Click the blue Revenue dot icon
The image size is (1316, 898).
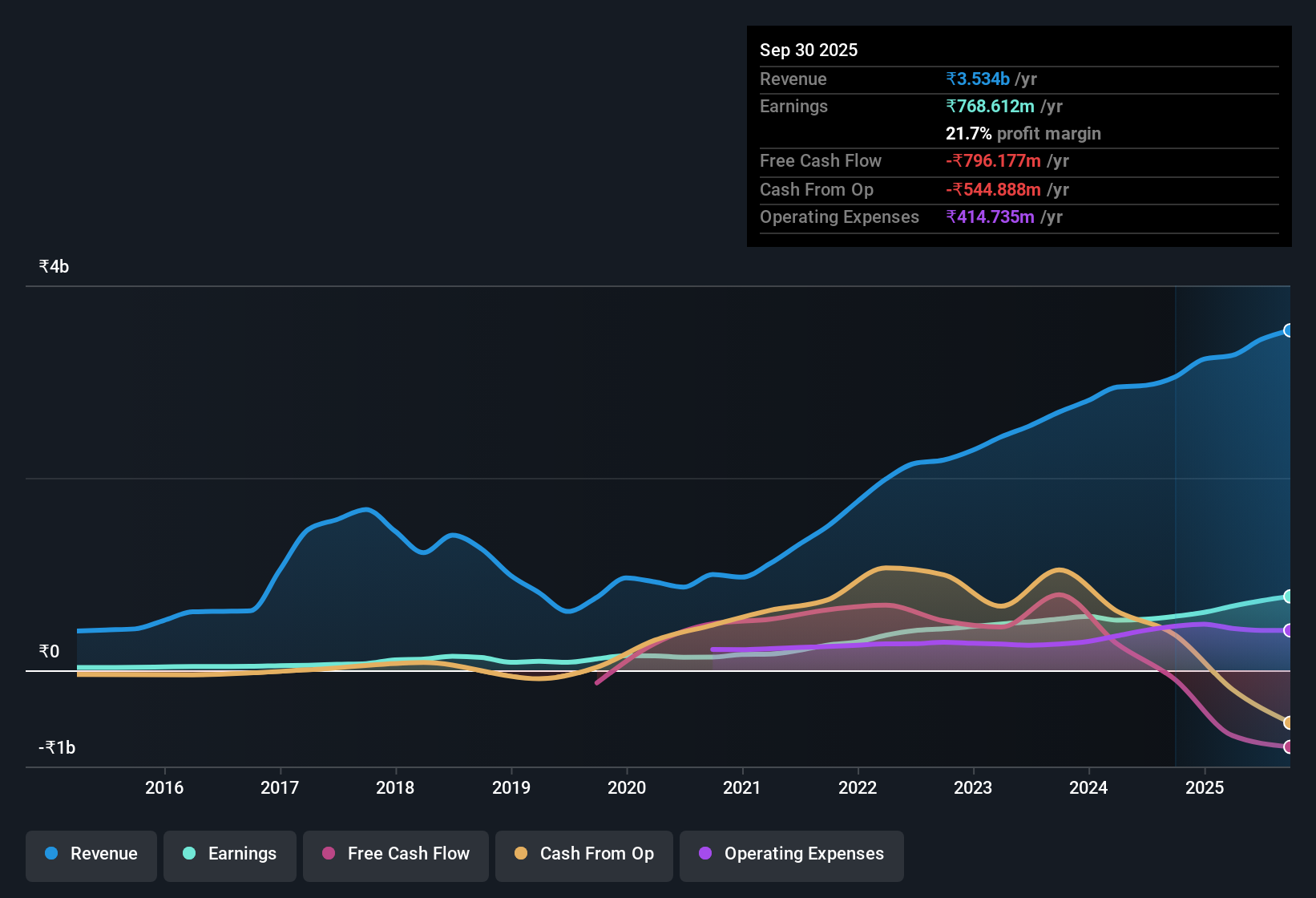pyautogui.click(x=50, y=854)
